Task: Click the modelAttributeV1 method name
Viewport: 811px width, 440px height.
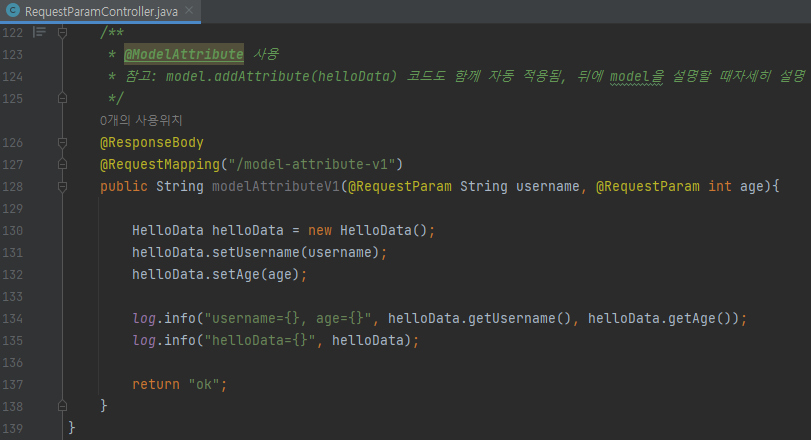Action: 276,187
